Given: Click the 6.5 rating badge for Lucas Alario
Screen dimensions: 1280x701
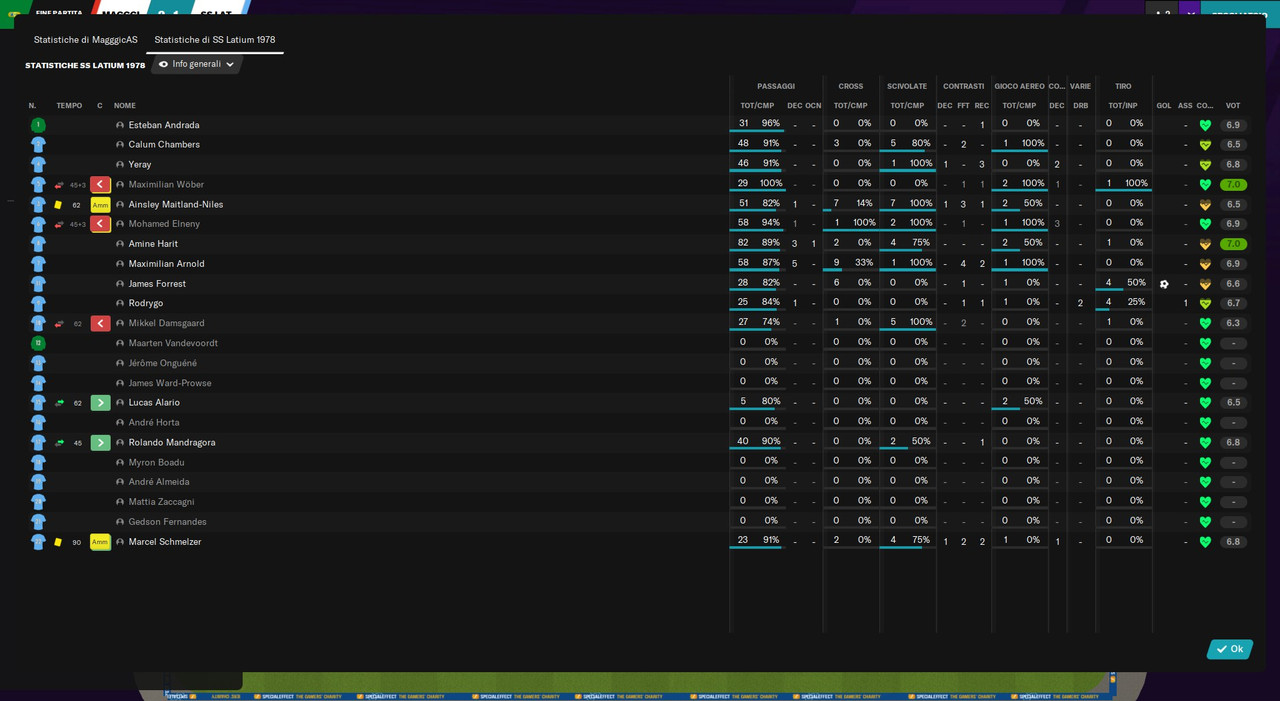Looking at the screenshot, I should 1233,403.
